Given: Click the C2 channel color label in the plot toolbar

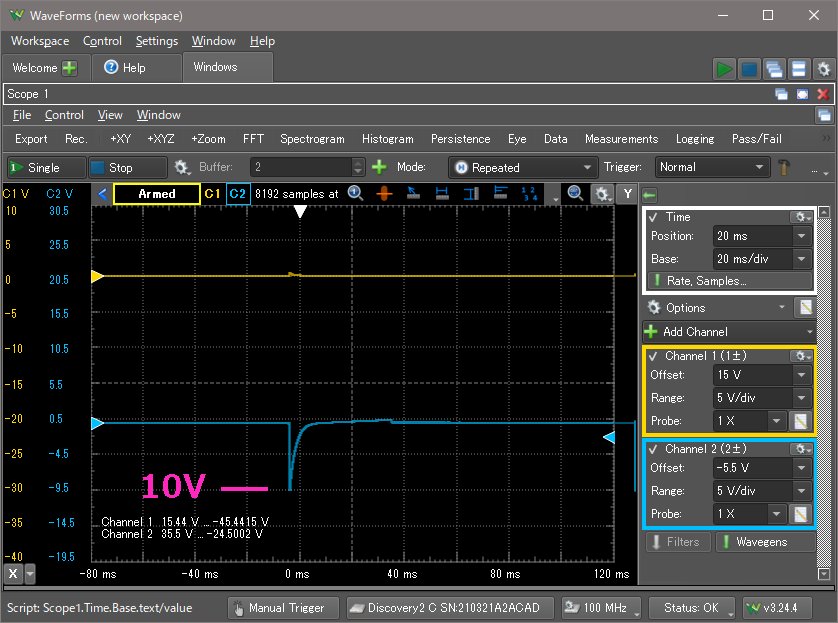Looking at the screenshot, I should [x=237, y=193].
